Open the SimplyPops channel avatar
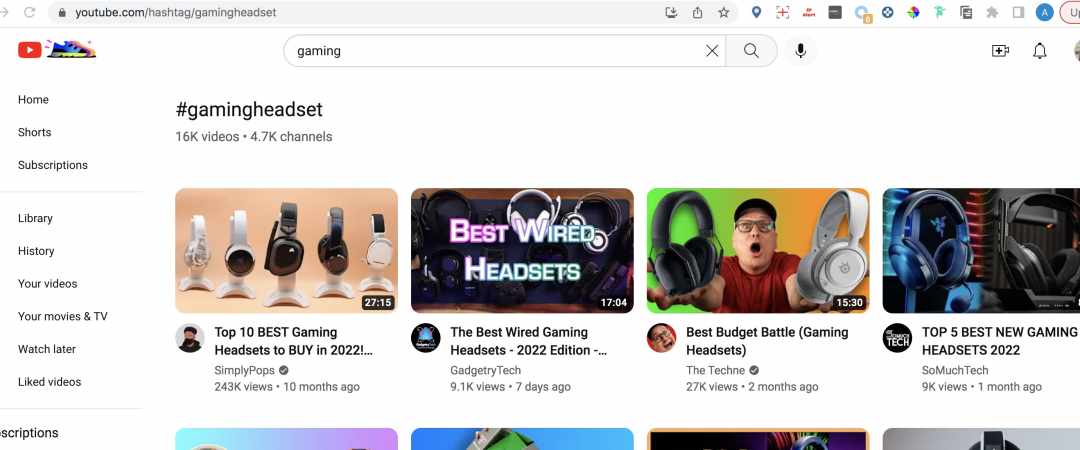 190,338
